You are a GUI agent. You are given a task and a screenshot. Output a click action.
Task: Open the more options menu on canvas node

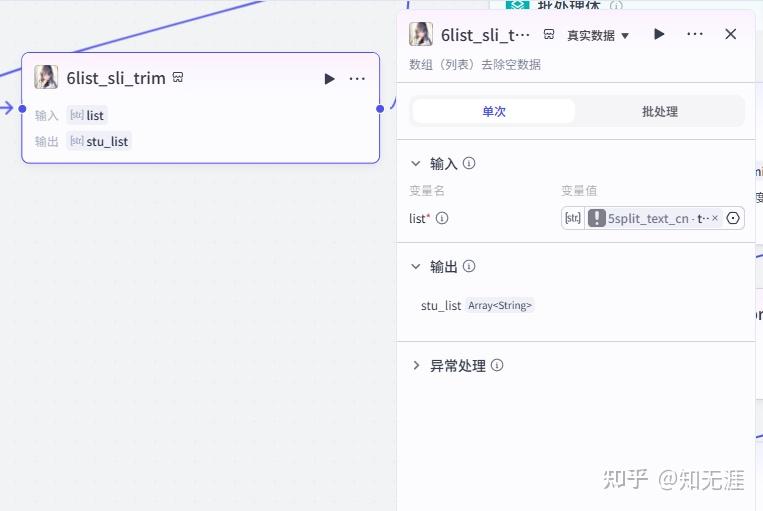[x=357, y=79]
